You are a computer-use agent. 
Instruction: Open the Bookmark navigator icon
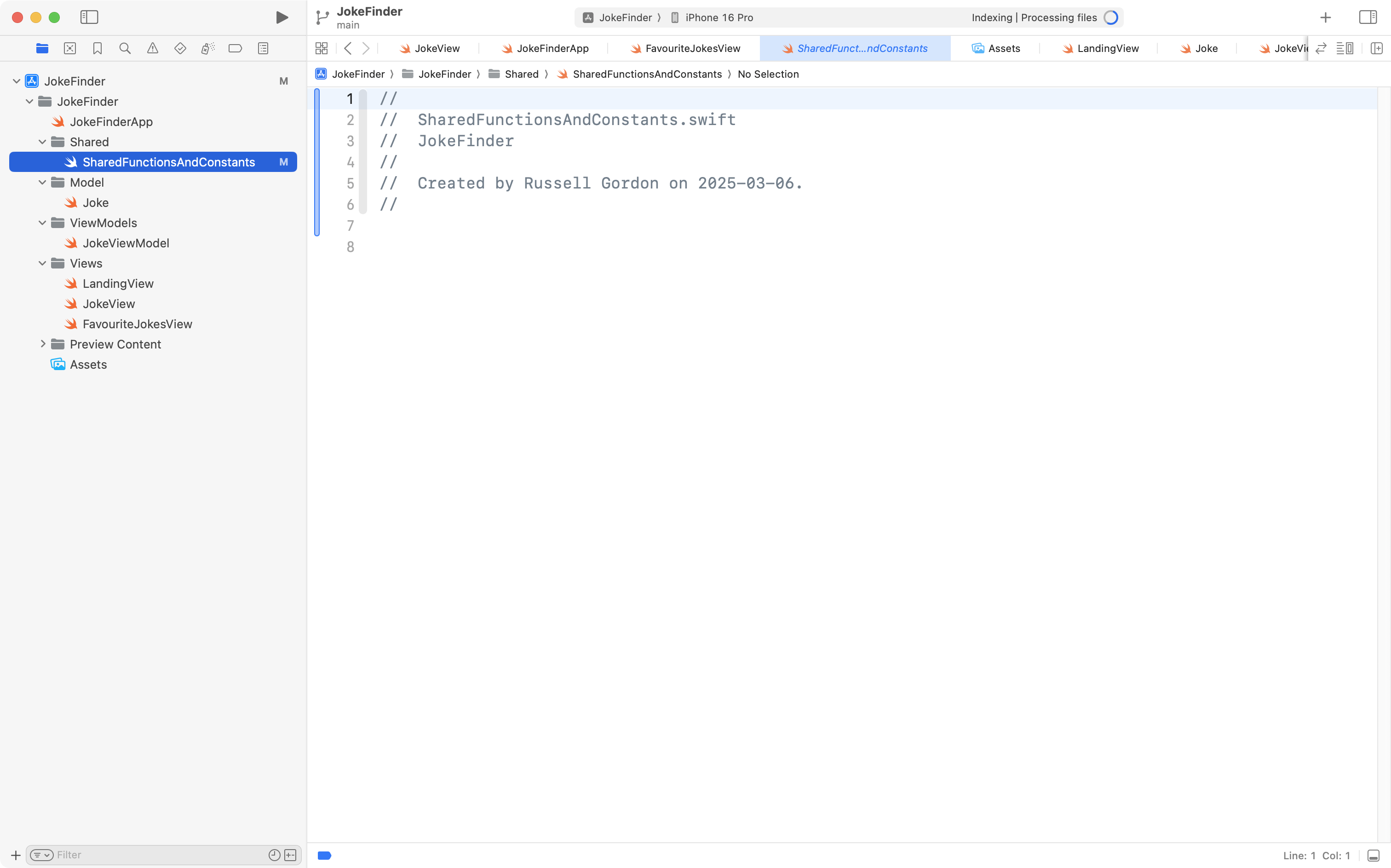pyautogui.click(x=97, y=48)
